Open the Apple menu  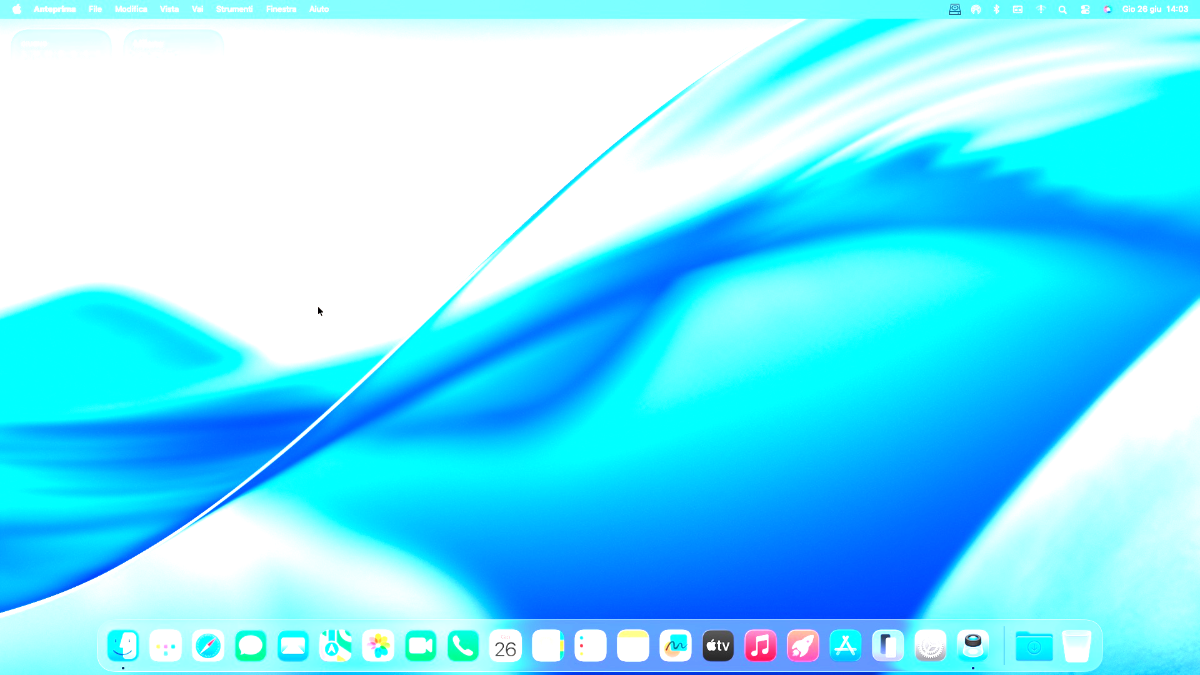tap(17, 9)
